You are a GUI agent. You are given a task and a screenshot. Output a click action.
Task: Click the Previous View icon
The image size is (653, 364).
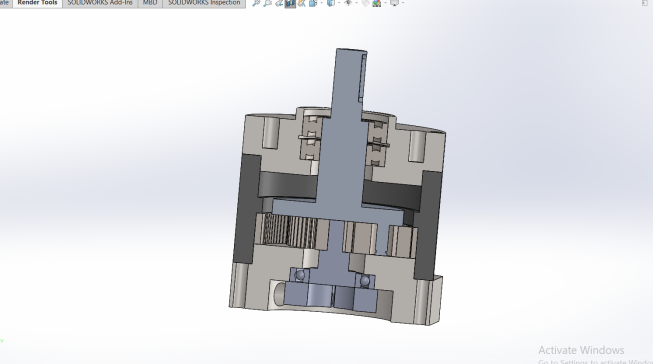pyautogui.click(x=279, y=3)
